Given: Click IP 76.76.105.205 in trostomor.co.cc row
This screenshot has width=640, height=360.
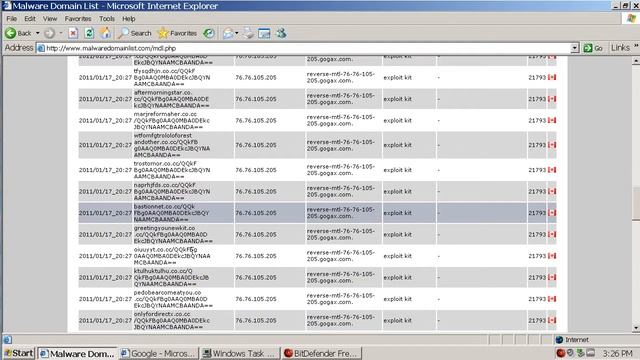Looking at the screenshot, I should [x=256, y=170].
